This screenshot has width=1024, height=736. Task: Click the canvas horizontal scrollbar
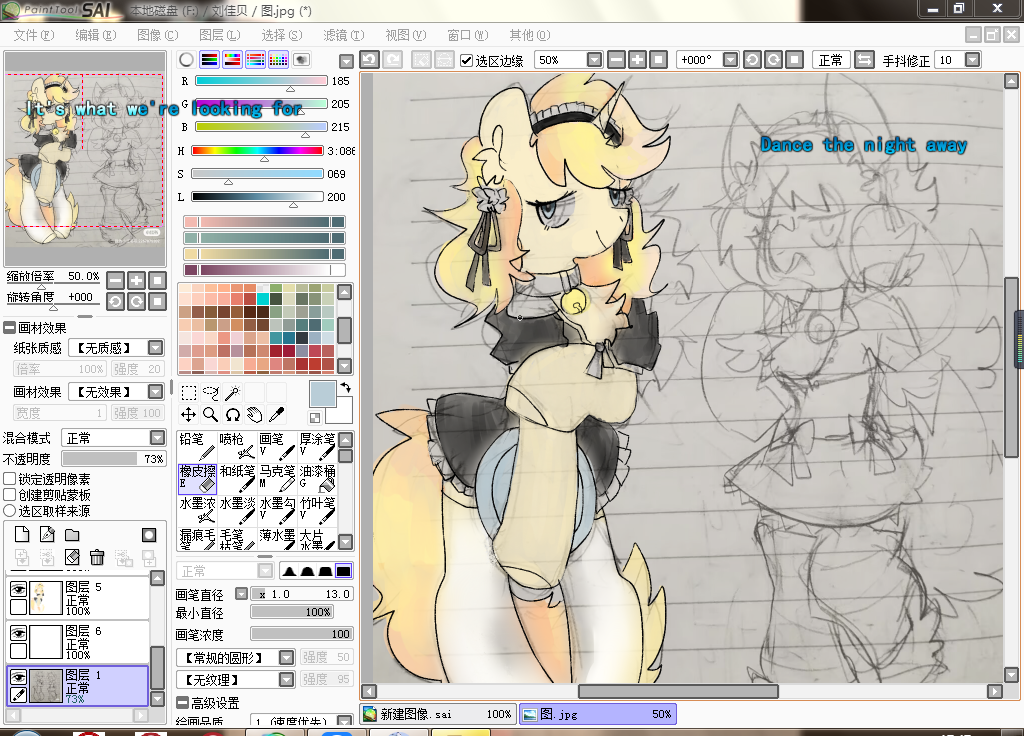tap(678, 691)
